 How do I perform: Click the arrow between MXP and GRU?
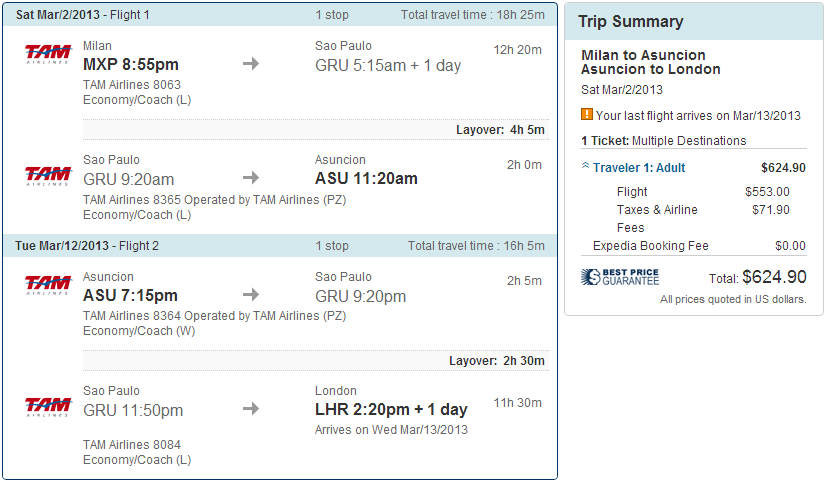pyautogui.click(x=251, y=64)
